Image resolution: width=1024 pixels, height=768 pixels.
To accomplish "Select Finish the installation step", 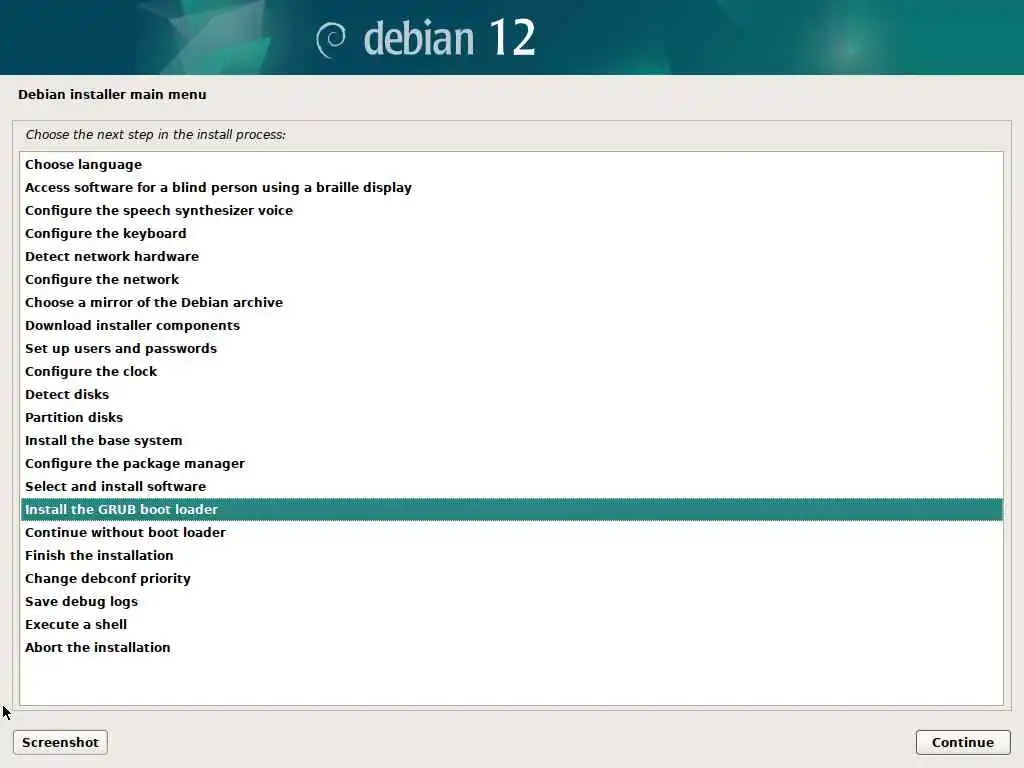I will point(511,555).
